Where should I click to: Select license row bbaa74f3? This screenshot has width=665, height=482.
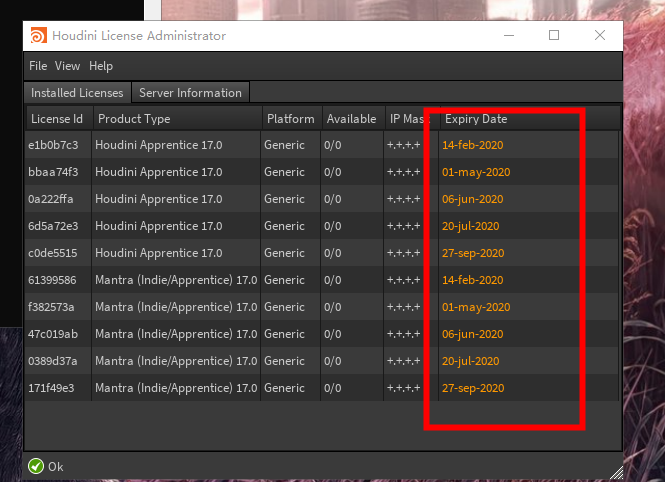click(x=322, y=172)
